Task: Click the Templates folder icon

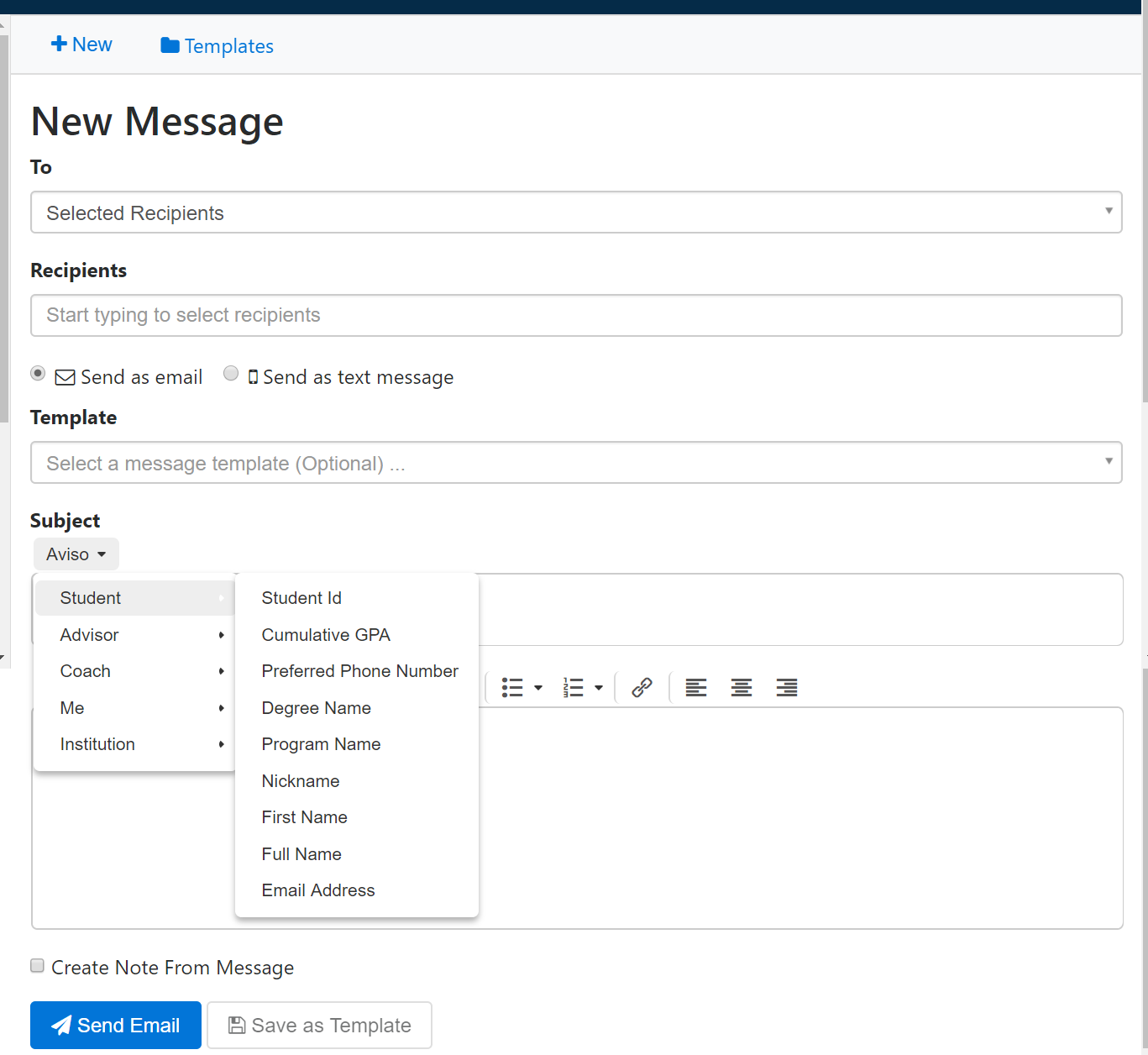Action: coord(170,45)
